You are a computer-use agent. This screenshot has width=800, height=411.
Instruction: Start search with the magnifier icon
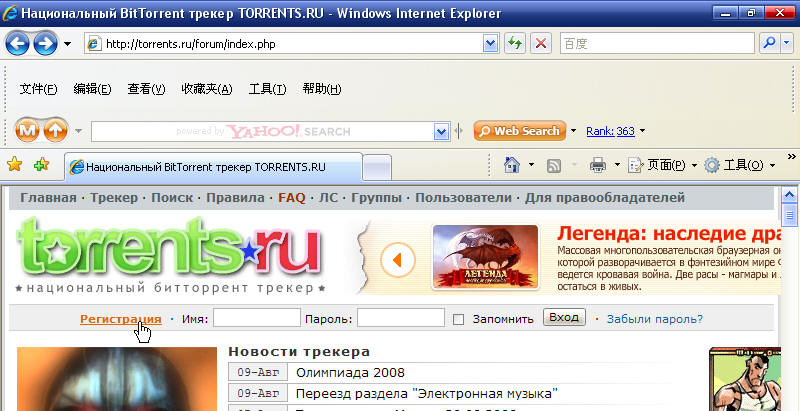pos(768,44)
